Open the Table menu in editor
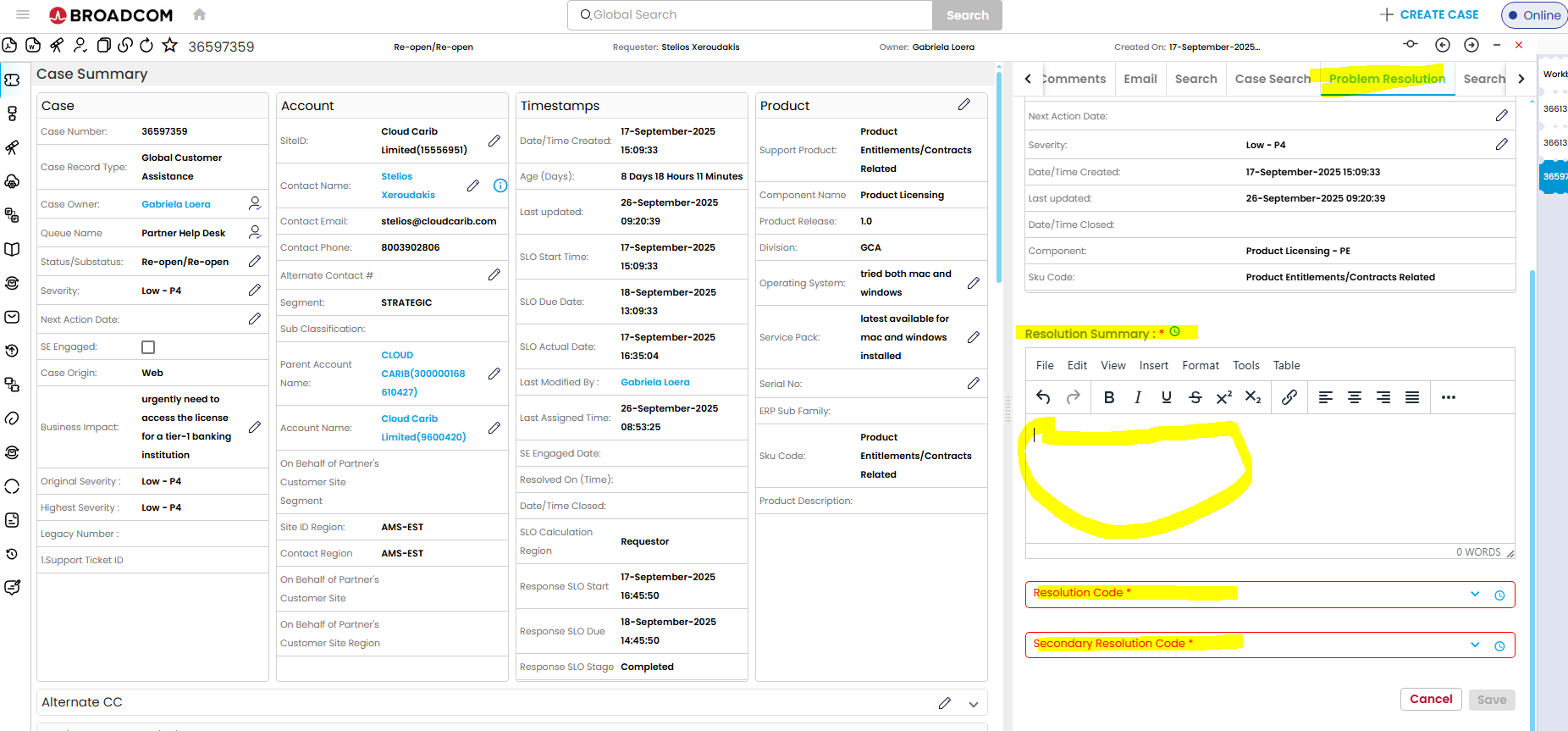The image size is (1568, 731). (1286, 365)
